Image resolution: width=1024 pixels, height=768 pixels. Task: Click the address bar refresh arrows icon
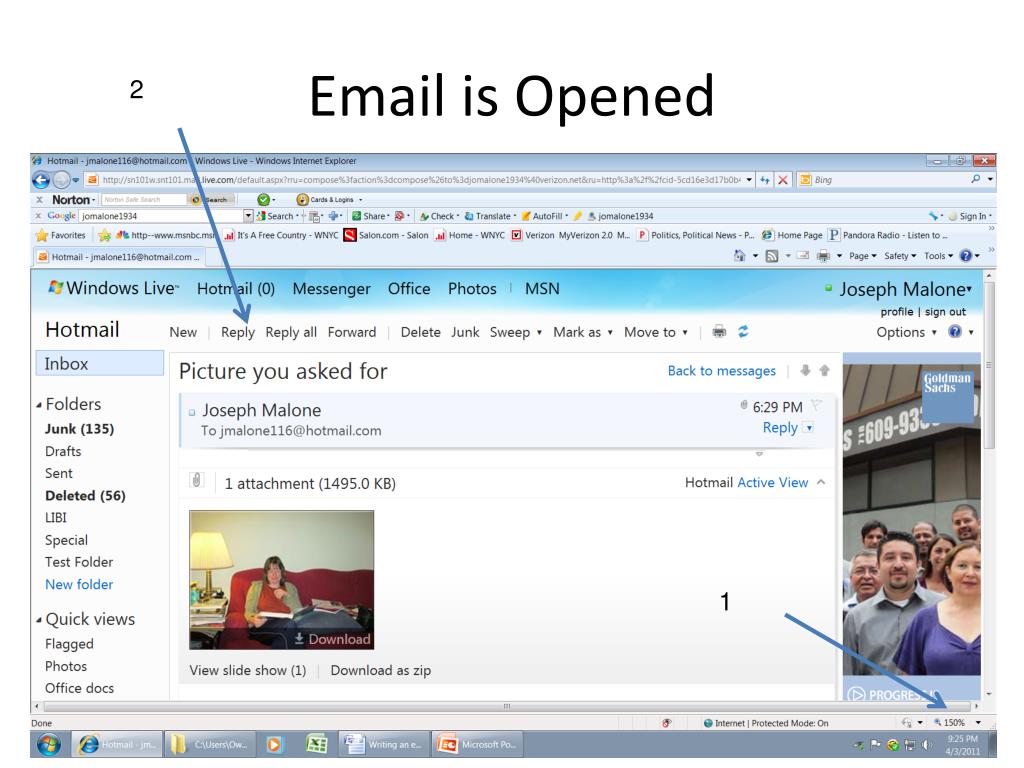point(765,180)
